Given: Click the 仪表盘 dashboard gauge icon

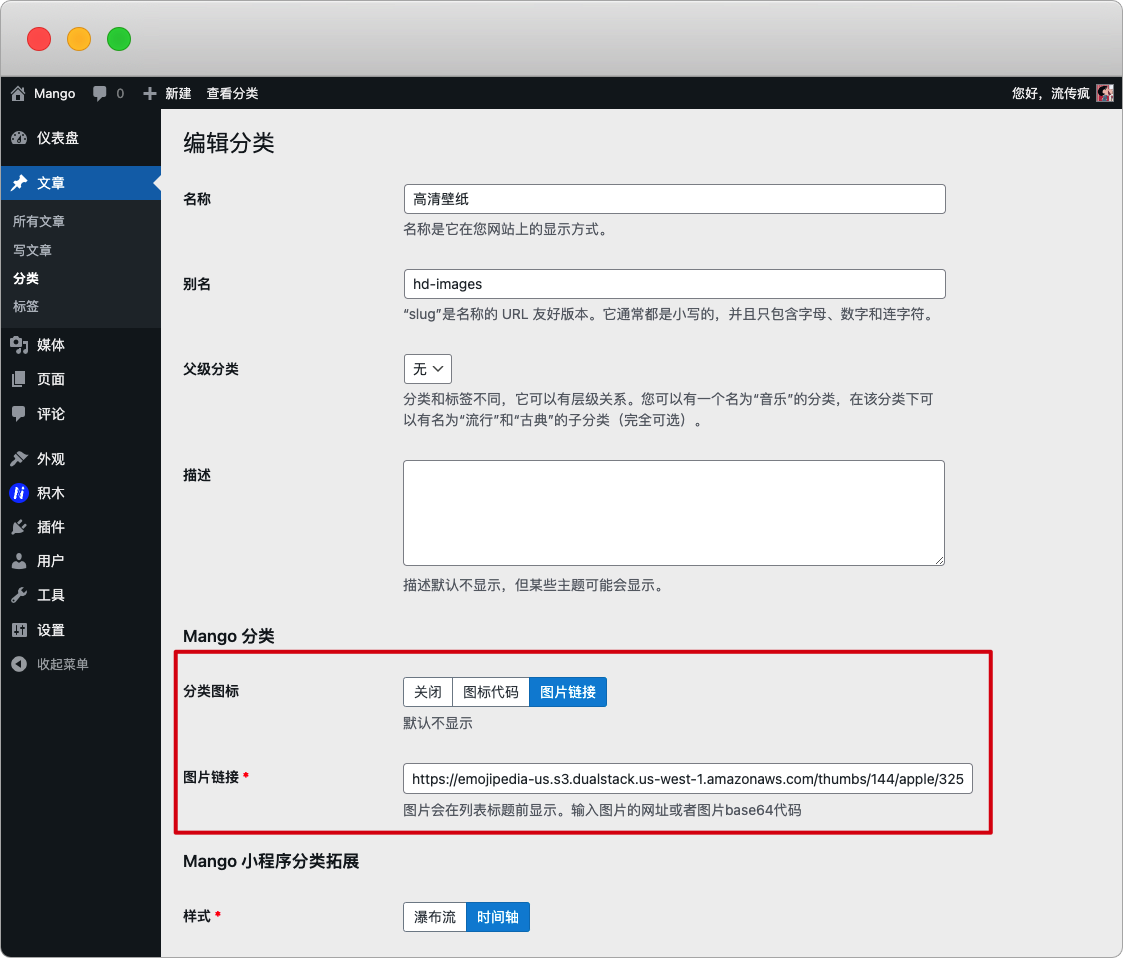Looking at the screenshot, I should pos(19,138).
